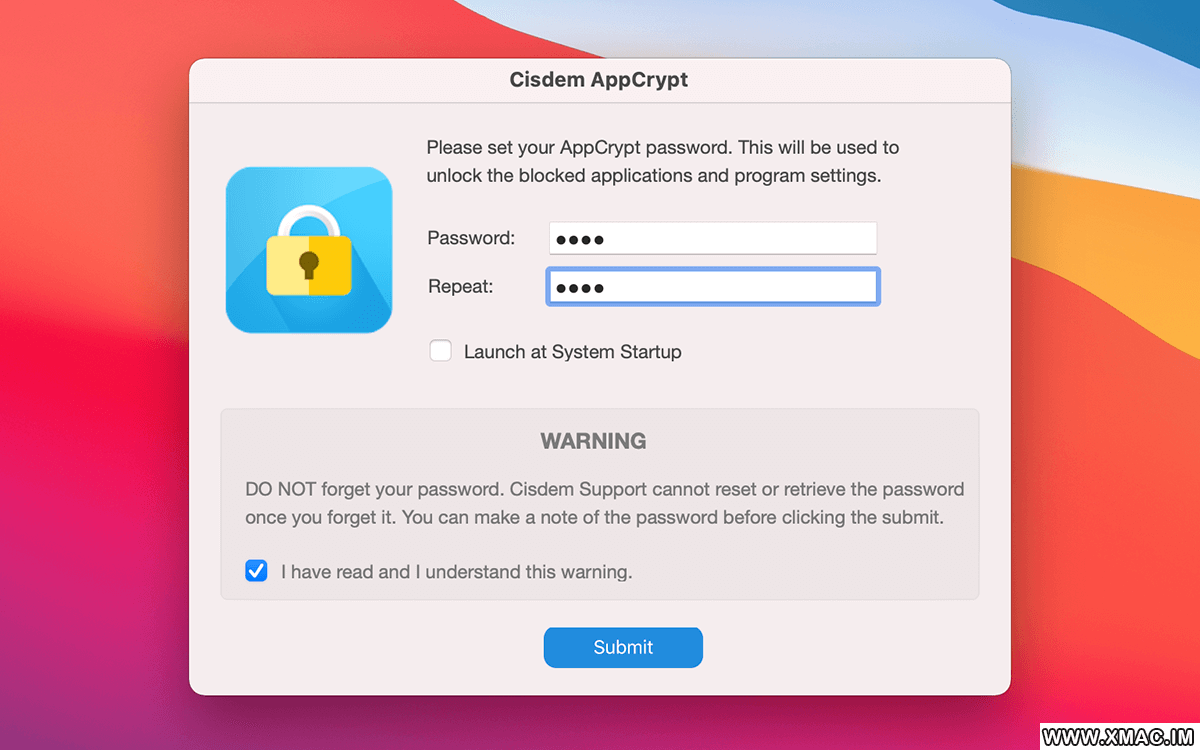
Task: Click the keyhole on the padlock icon
Action: click(x=309, y=265)
